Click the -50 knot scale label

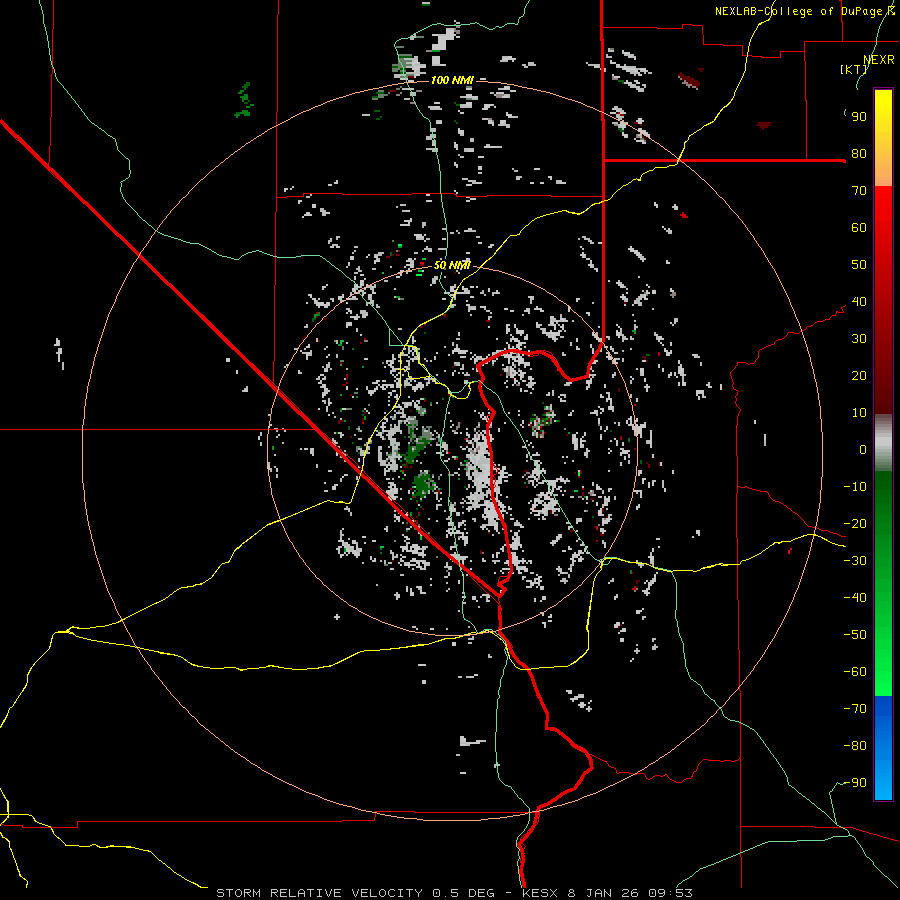click(x=855, y=635)
